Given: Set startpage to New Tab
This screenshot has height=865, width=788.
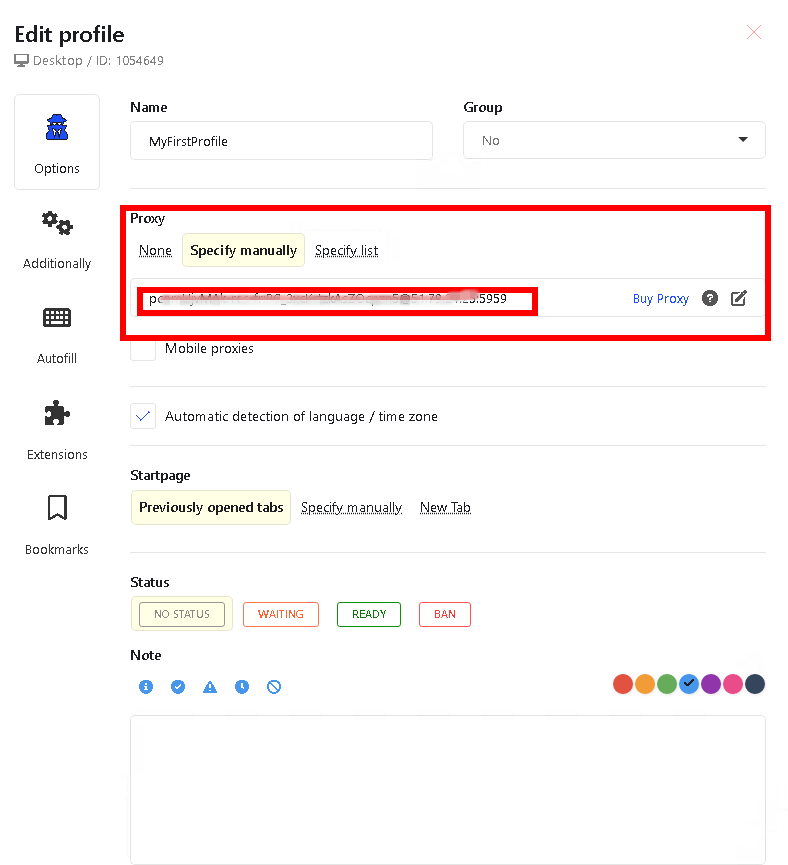Looking at the screenshot, I should 445,507.
